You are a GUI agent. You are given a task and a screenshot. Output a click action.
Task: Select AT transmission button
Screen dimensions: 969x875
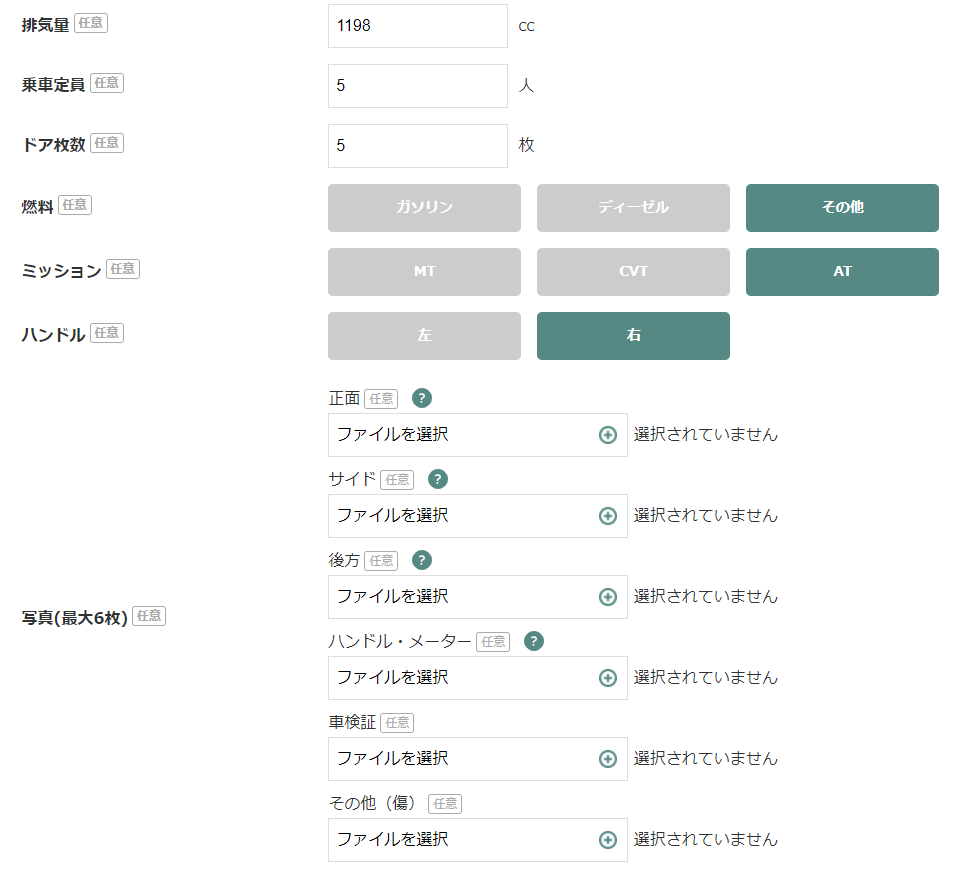click(x=842, y=272)
